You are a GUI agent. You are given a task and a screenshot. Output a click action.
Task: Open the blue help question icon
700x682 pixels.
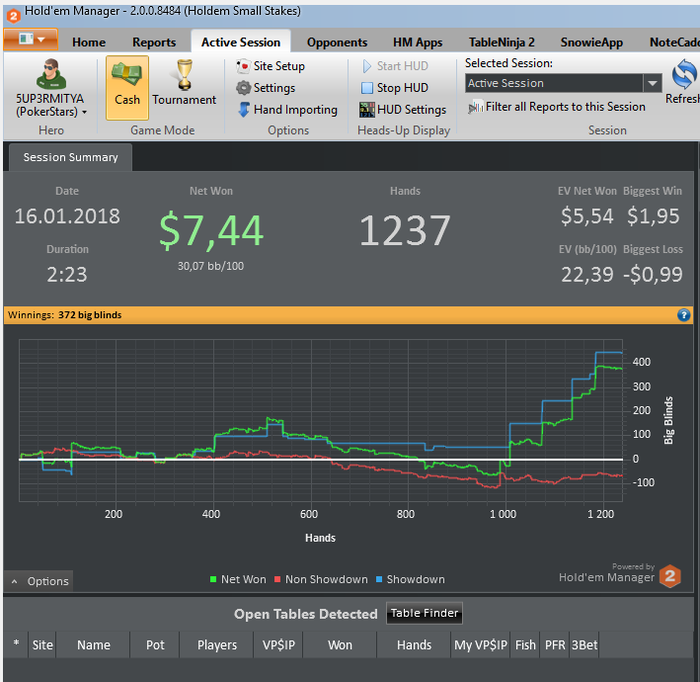click(x=683, y=315)
